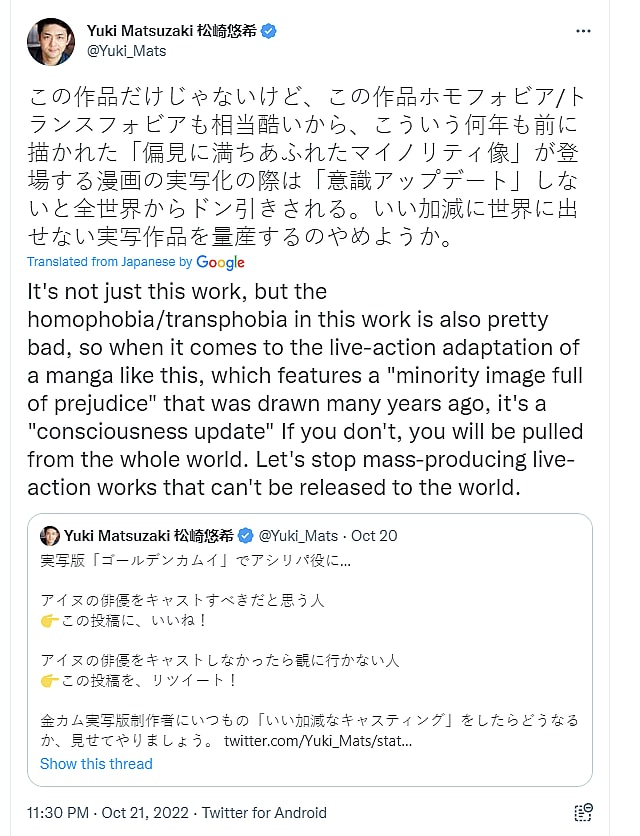Click the verified badge beside the author name
640x836 pixels.
[x=269, y=31]
